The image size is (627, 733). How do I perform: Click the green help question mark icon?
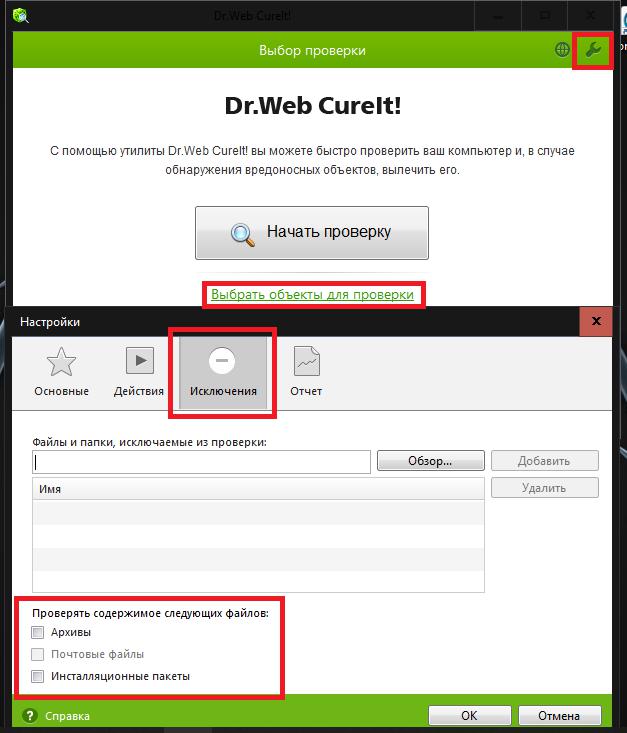(29, 716)
